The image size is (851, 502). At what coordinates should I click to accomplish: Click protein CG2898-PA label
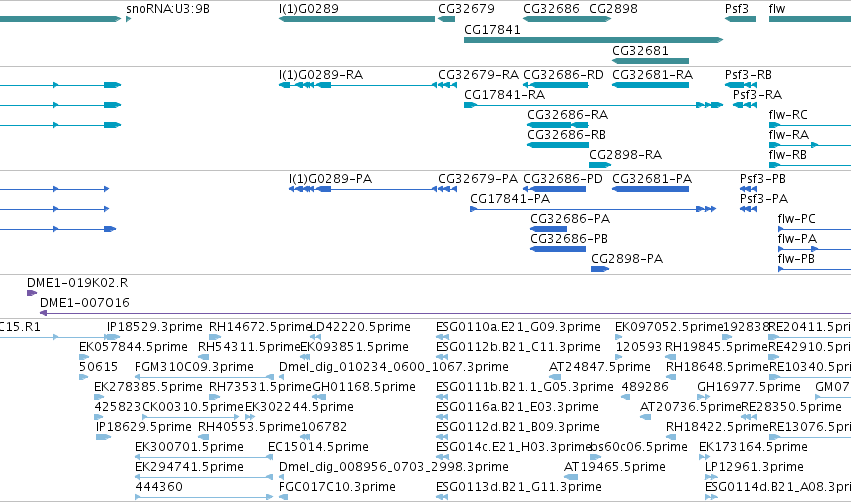click(x=627, y=259)
